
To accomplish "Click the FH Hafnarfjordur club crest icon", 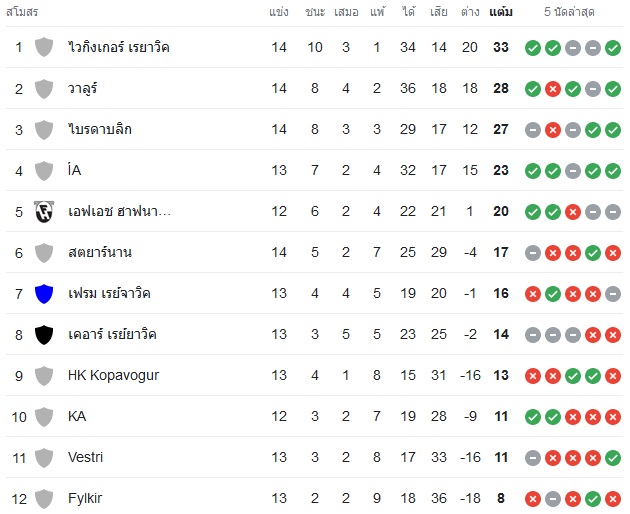I will 44,212.
